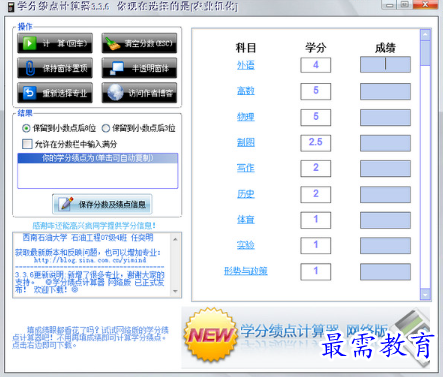This screenshot has height=377, width=443.
Task: Click the 制图 score input field
Action: coord(385,143)
